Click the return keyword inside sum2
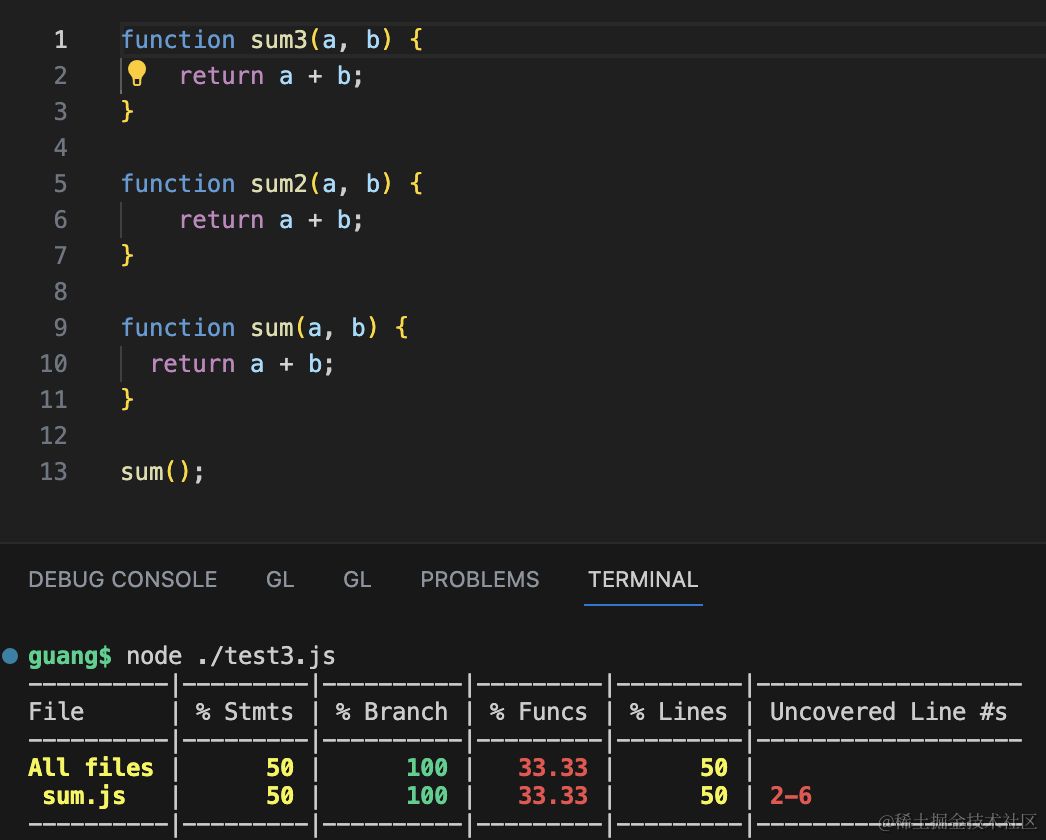 click(221, 220)
